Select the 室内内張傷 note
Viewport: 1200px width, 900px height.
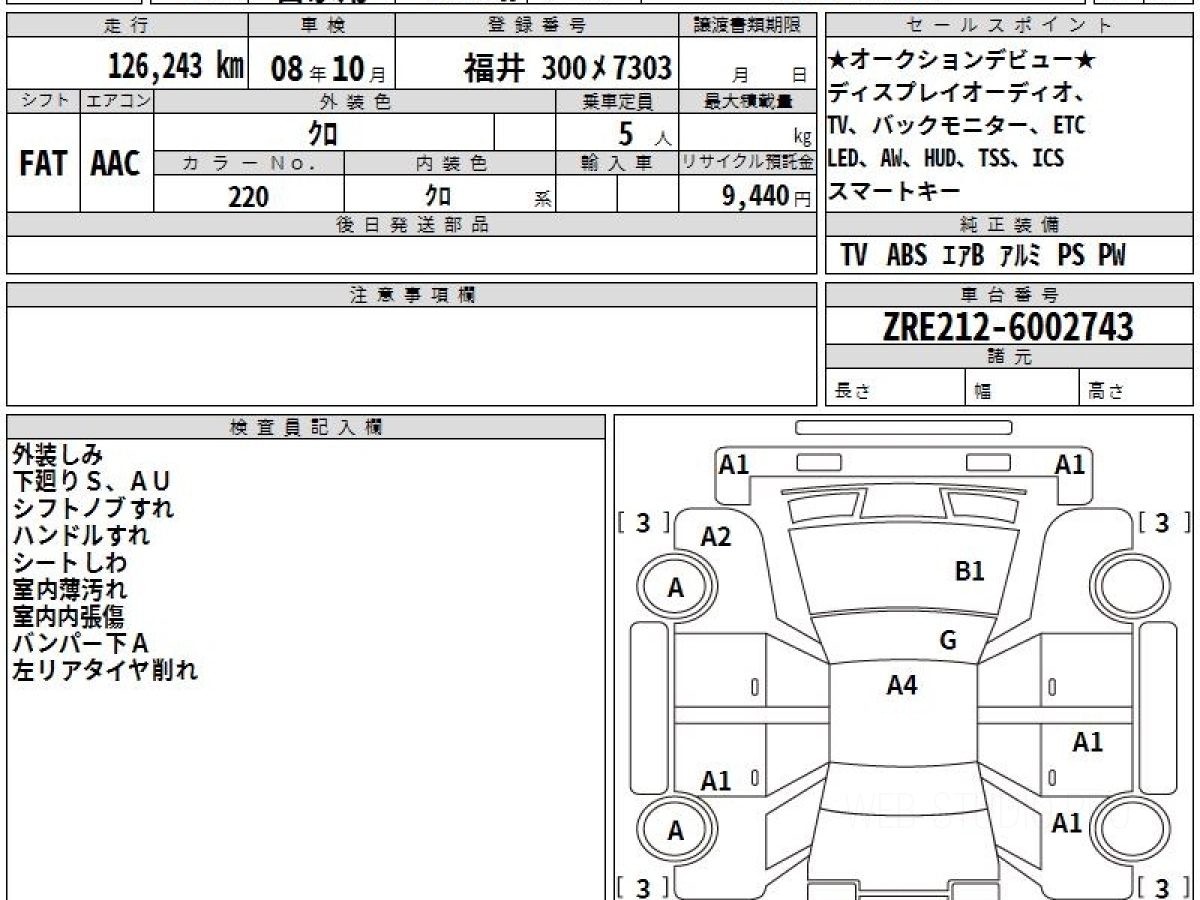coord(69,616)
